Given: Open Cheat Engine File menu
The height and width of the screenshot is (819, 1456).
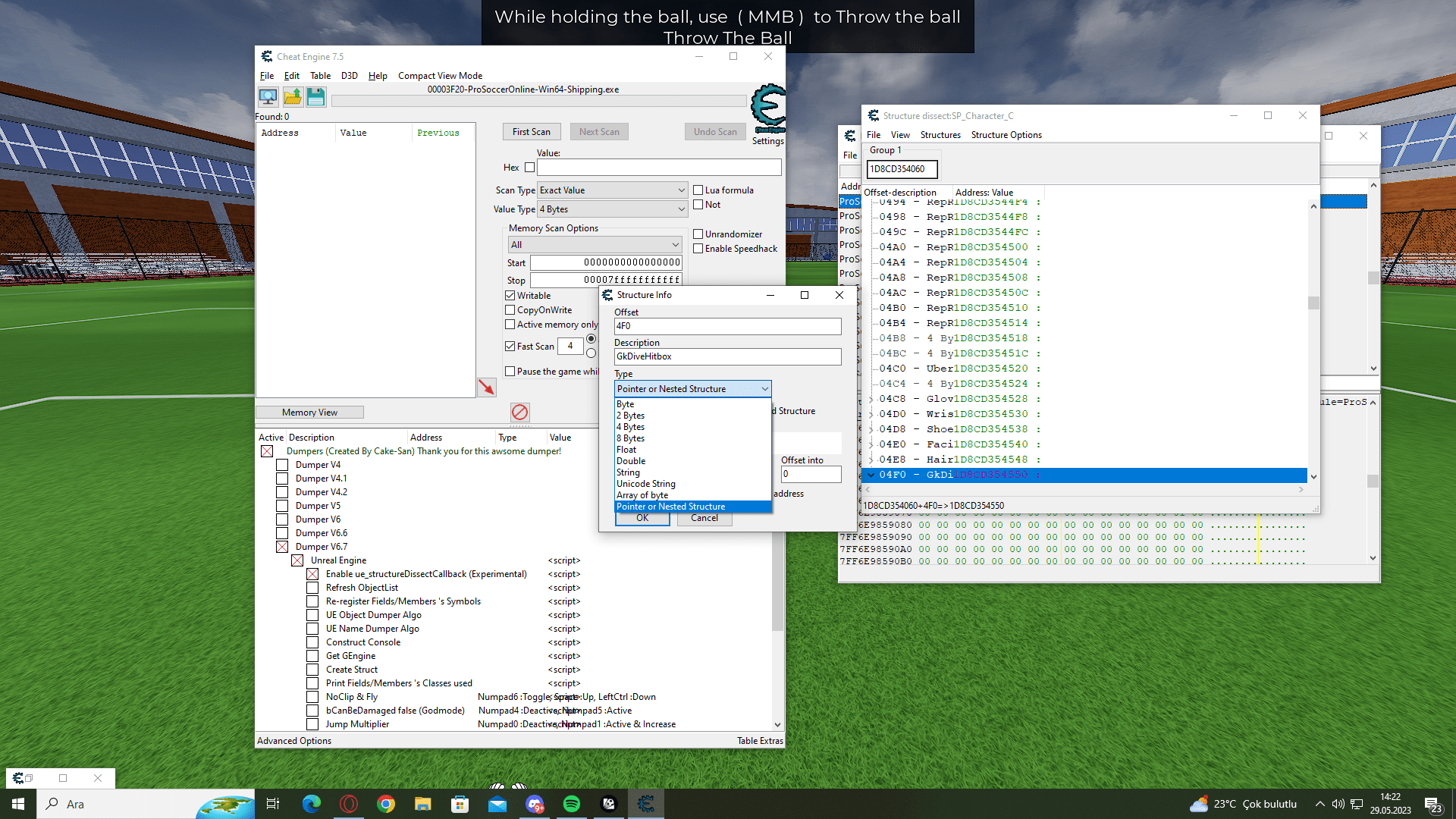Looking at the screenshot, I should [x=267, y=76].
